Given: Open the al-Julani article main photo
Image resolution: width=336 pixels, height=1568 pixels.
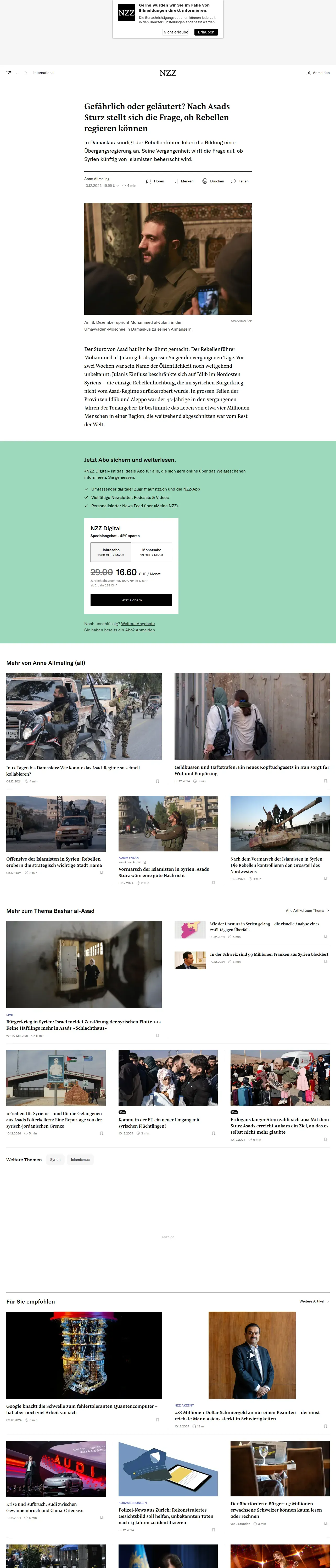Looking at the screenshot, I should (168, 259).
